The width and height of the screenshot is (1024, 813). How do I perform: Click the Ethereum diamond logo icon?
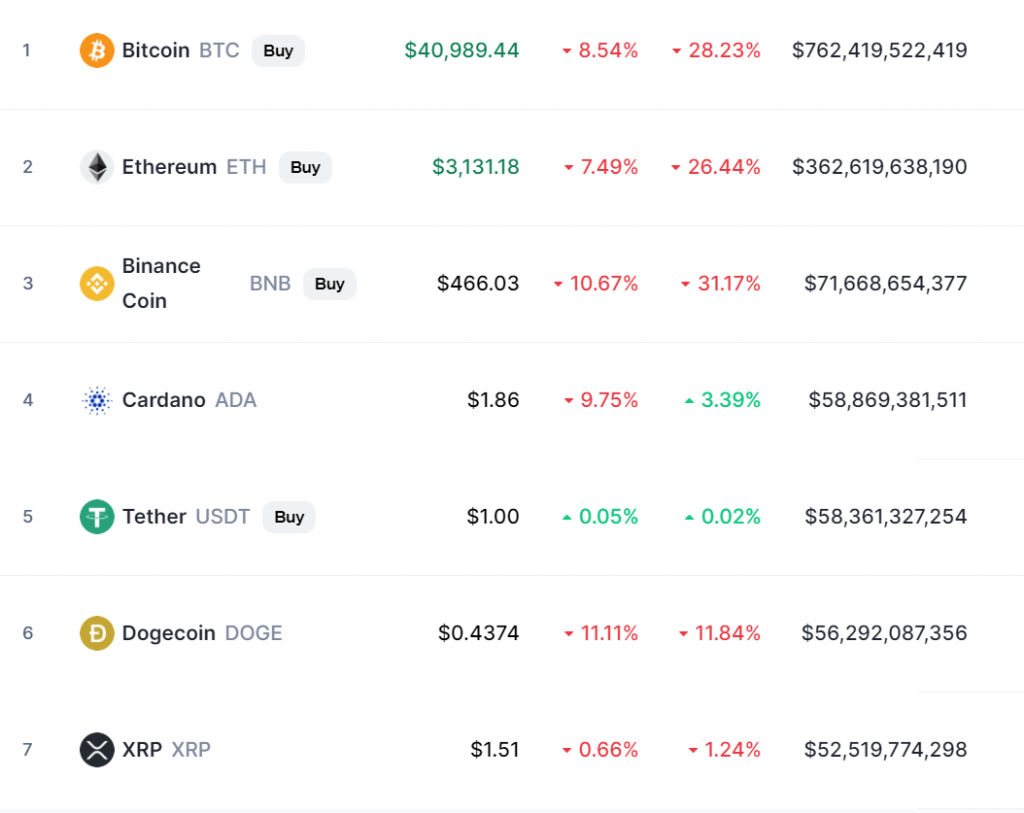[x=97, y=167]
